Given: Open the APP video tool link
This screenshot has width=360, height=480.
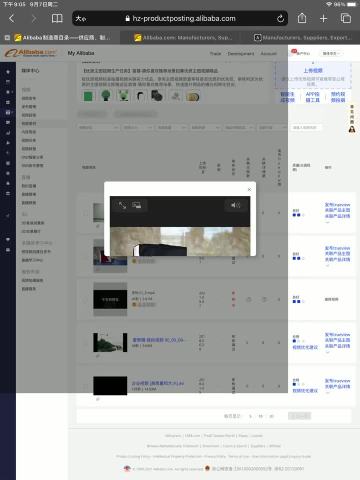Looking at the screenshot, I should click(x=312, y=97).
